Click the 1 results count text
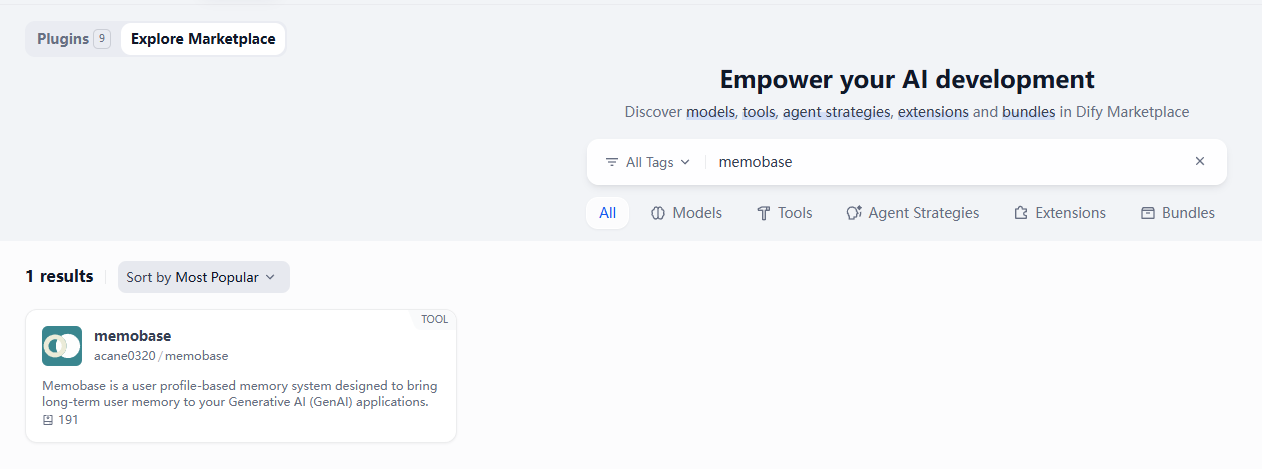Viewport: 1262px width, 469px height. pos(60,276)
